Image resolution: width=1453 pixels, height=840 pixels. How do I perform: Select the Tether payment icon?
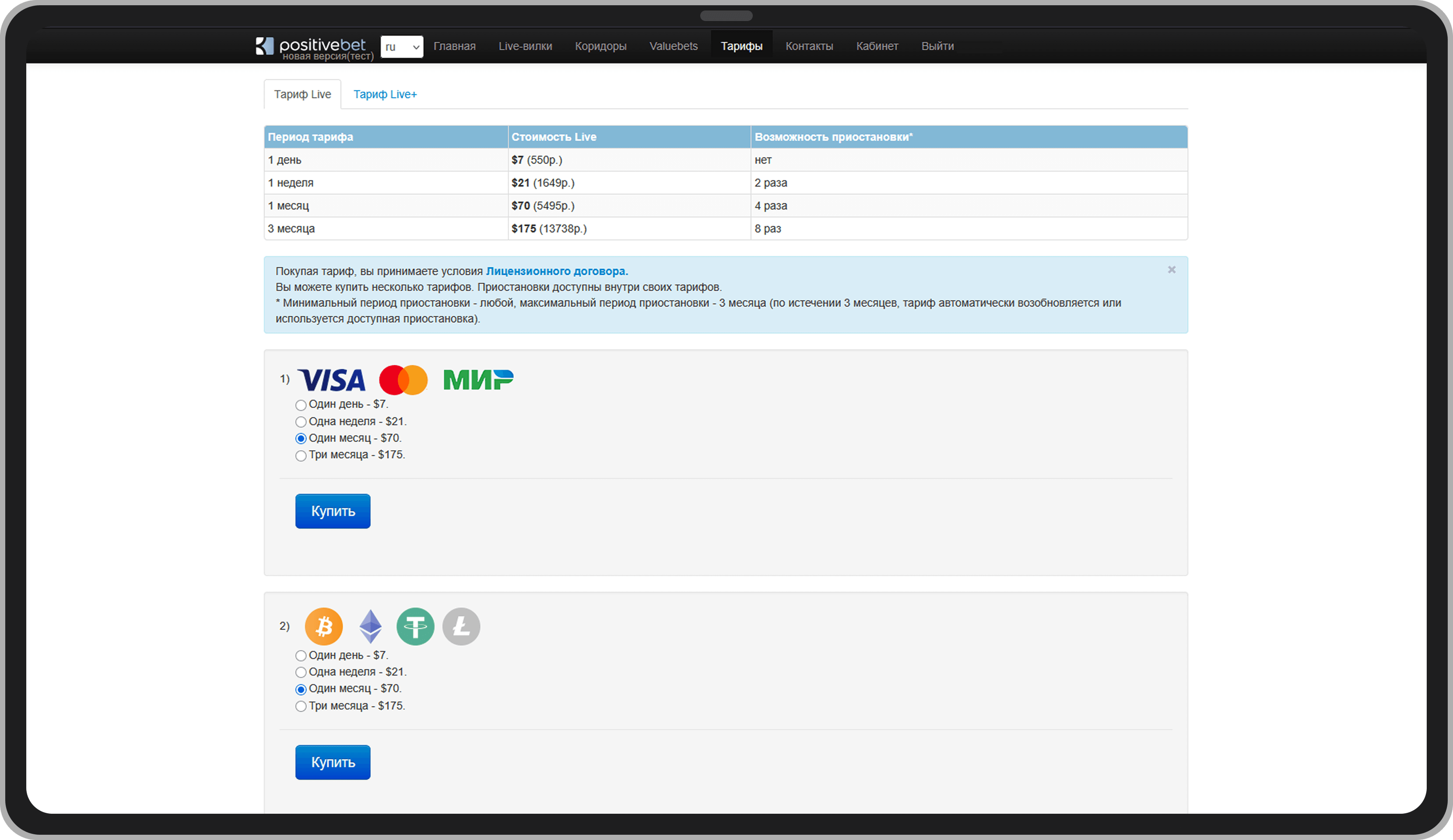pyautogui.click(x=415, y=626)
